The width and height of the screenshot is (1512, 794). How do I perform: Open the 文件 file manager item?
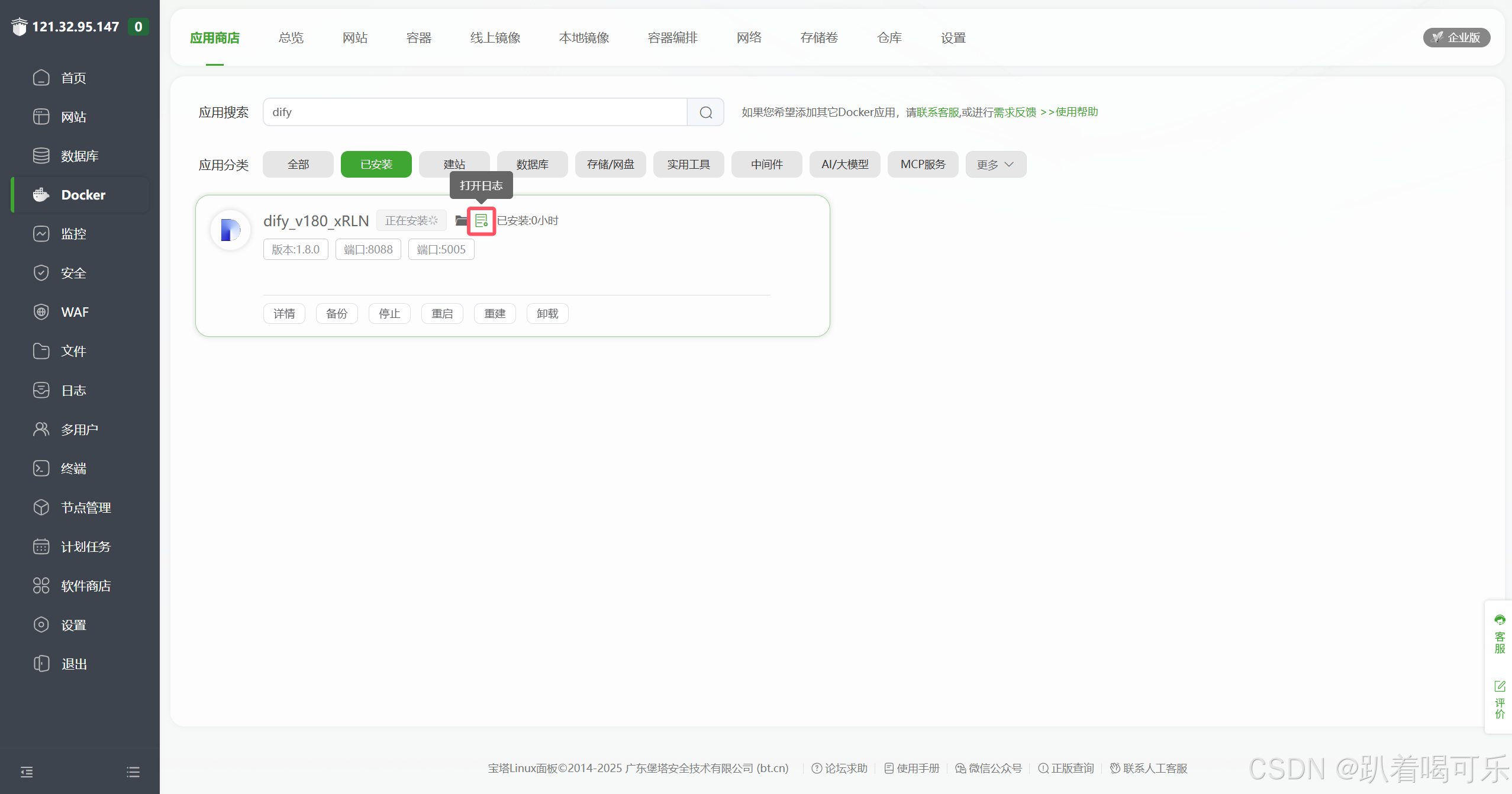point(73,351)
